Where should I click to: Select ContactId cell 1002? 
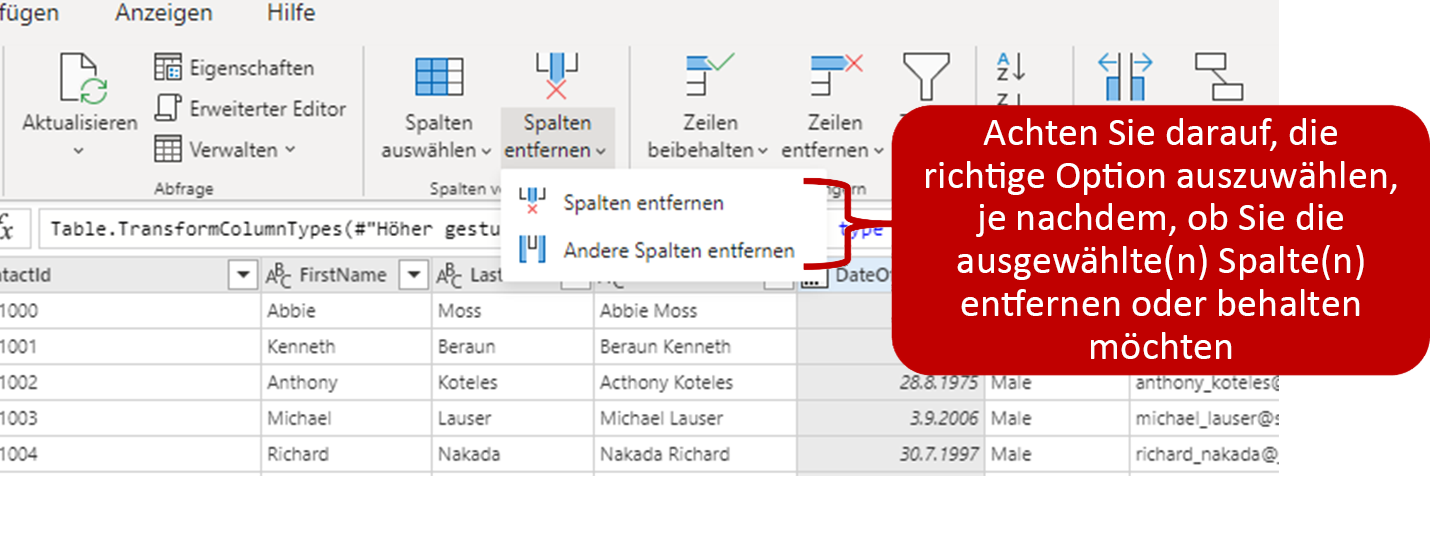(x=130, y=382)
